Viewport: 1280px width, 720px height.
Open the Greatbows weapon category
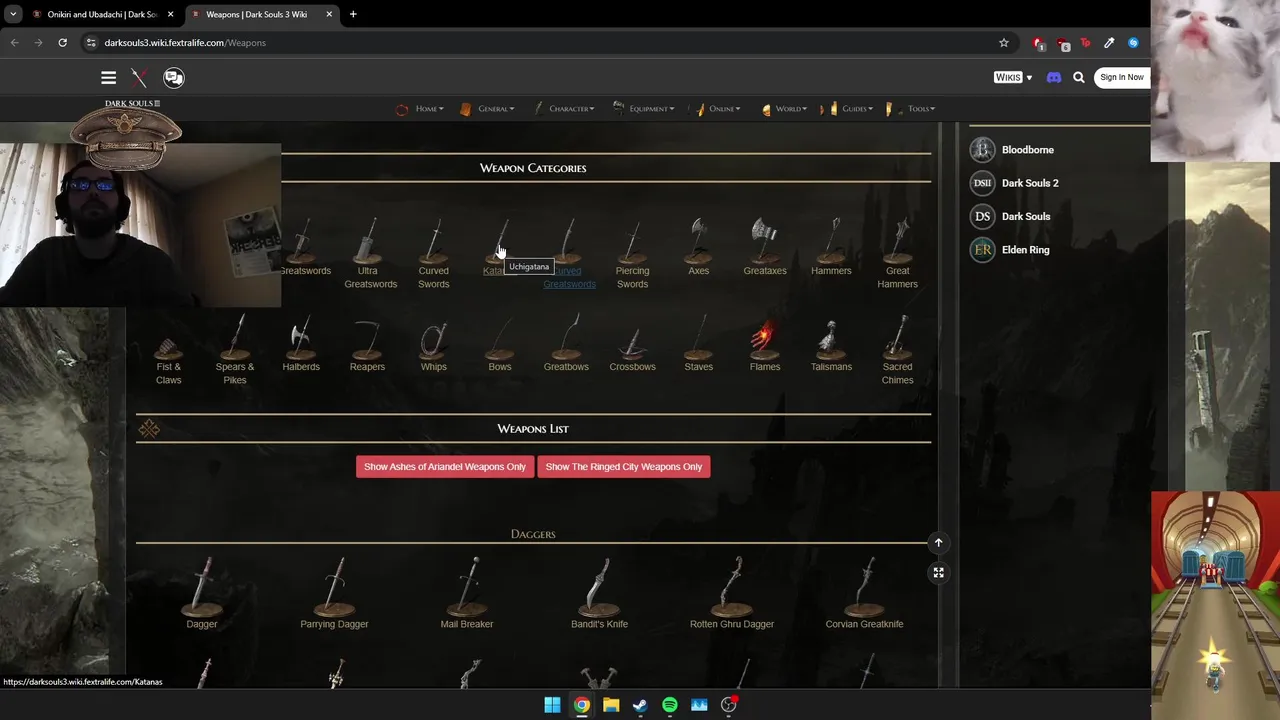(566, 343)
